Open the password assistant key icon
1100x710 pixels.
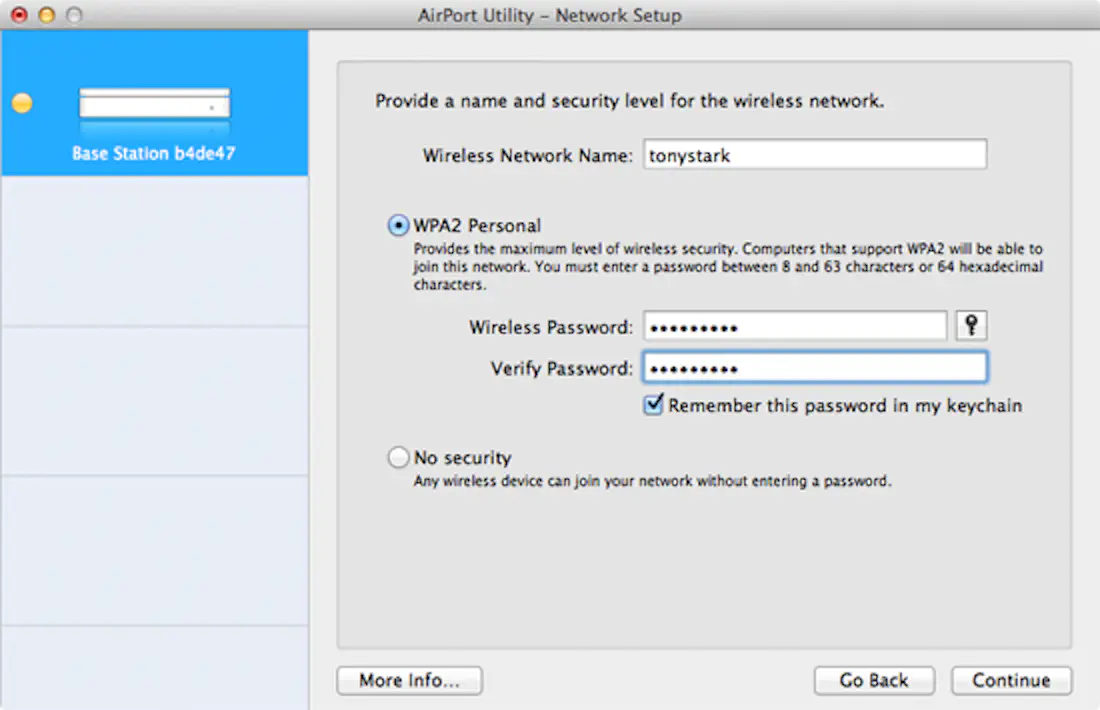[x=971, y=325]
